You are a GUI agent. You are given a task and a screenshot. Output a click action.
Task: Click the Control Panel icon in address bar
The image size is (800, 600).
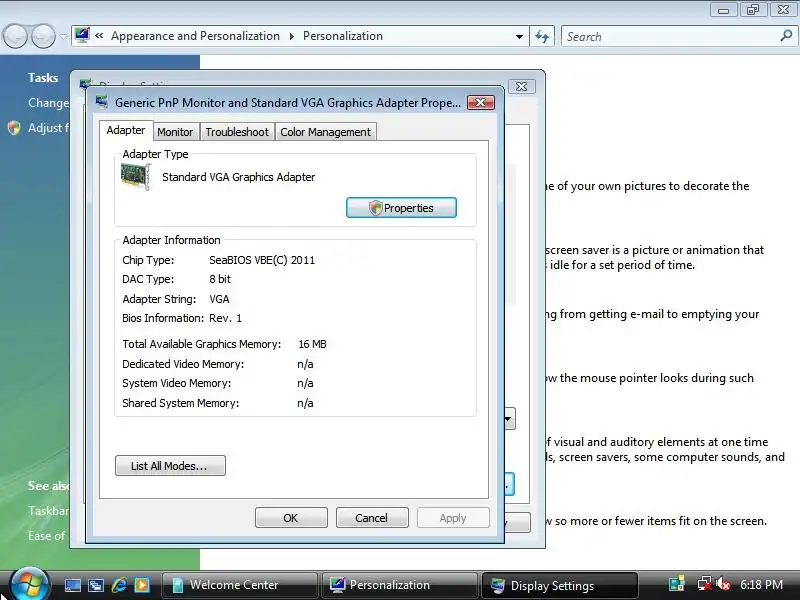point(82,35)
